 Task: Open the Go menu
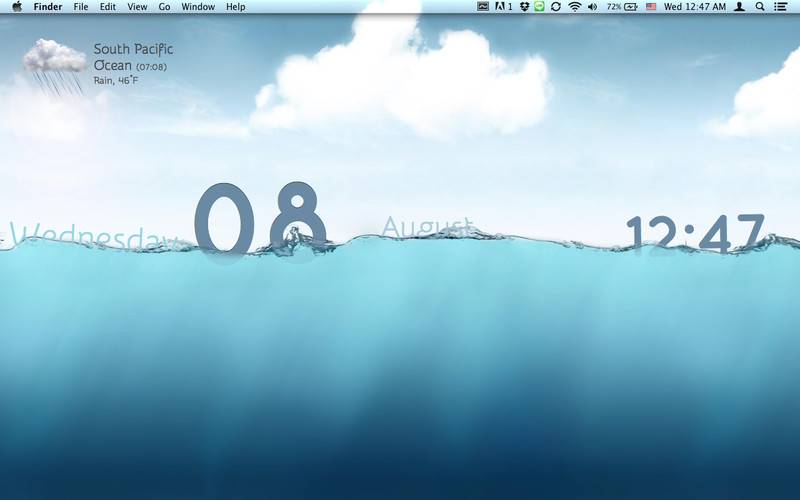[x=164, y=7]
